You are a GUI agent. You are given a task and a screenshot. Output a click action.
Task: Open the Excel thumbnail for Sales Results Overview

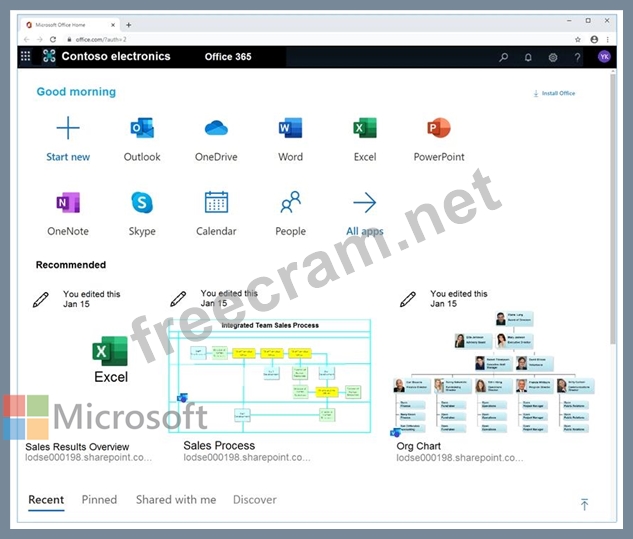pyautogui.click(x=111, y=359)
